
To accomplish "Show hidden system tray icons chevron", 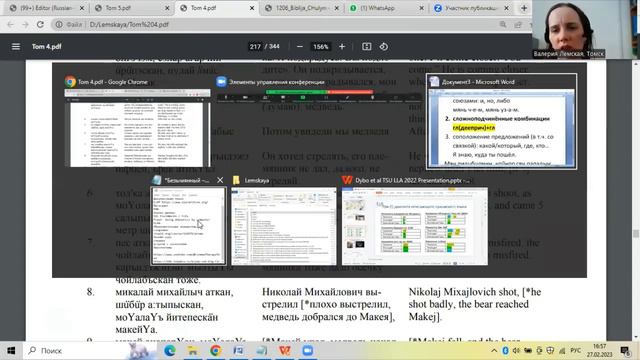I will coord(494,351).
